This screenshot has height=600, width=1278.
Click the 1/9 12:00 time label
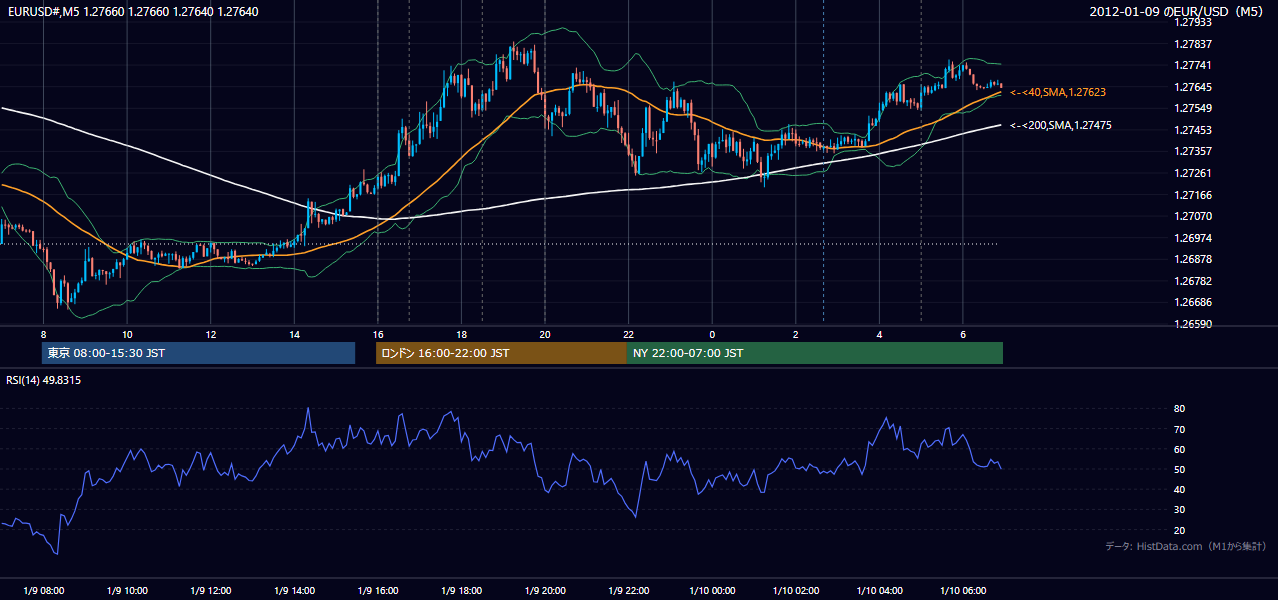pyautogui.click(x=211, y=590)
